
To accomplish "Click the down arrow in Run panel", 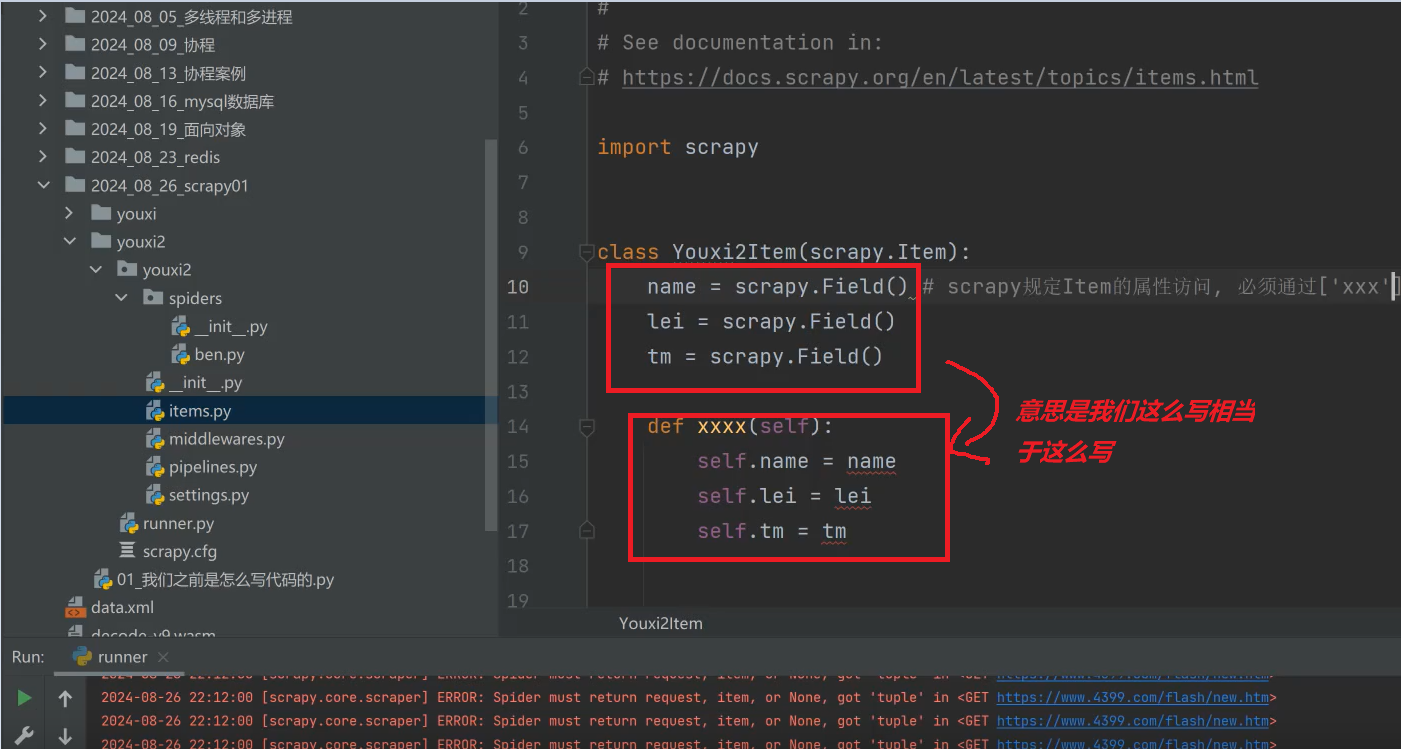I will [x=65, y=737].
